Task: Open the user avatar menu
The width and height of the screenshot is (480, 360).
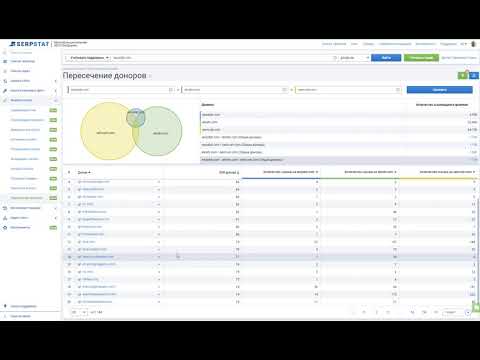Action: pos(473,44)
